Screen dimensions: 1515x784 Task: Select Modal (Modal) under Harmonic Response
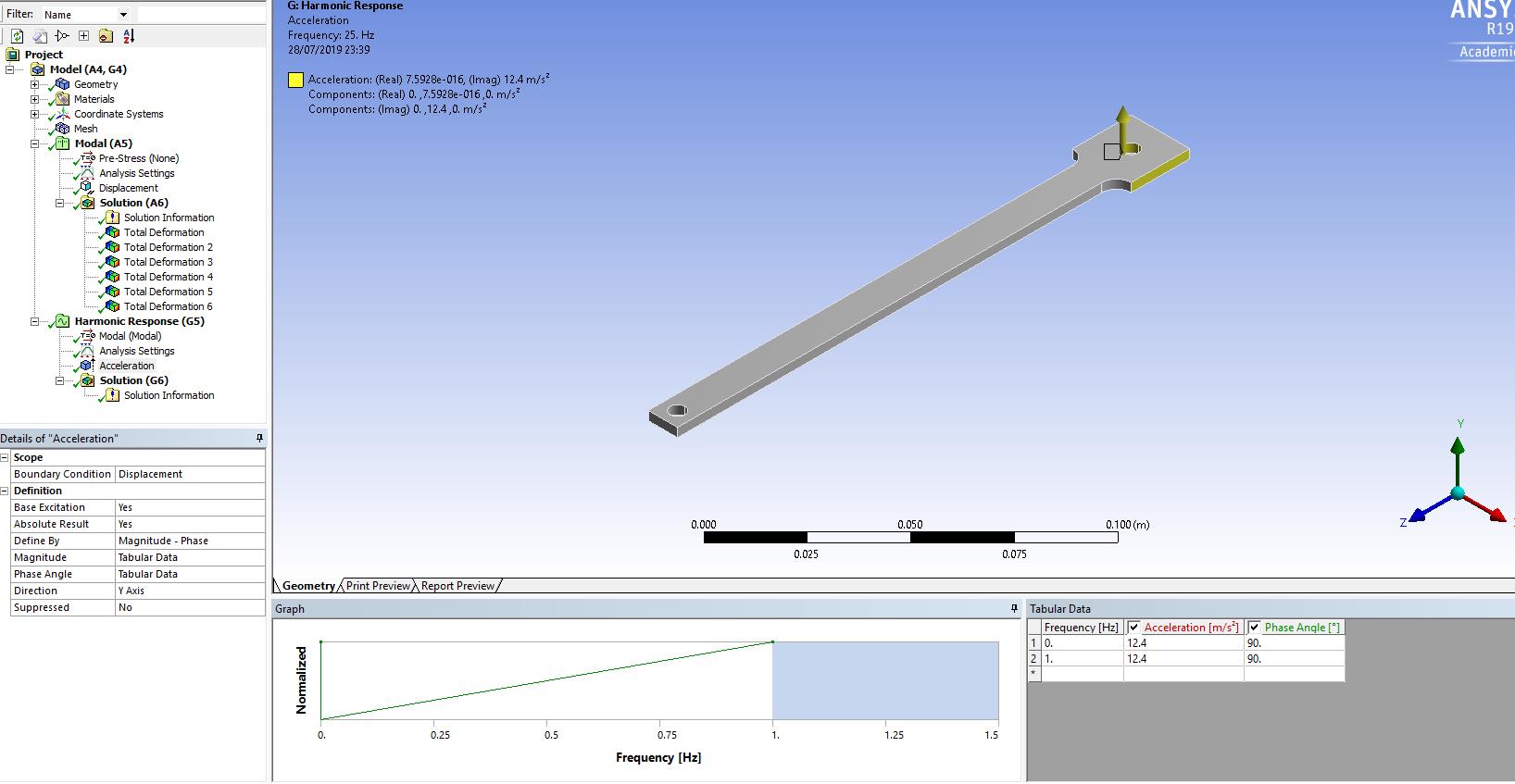(130, 336)
